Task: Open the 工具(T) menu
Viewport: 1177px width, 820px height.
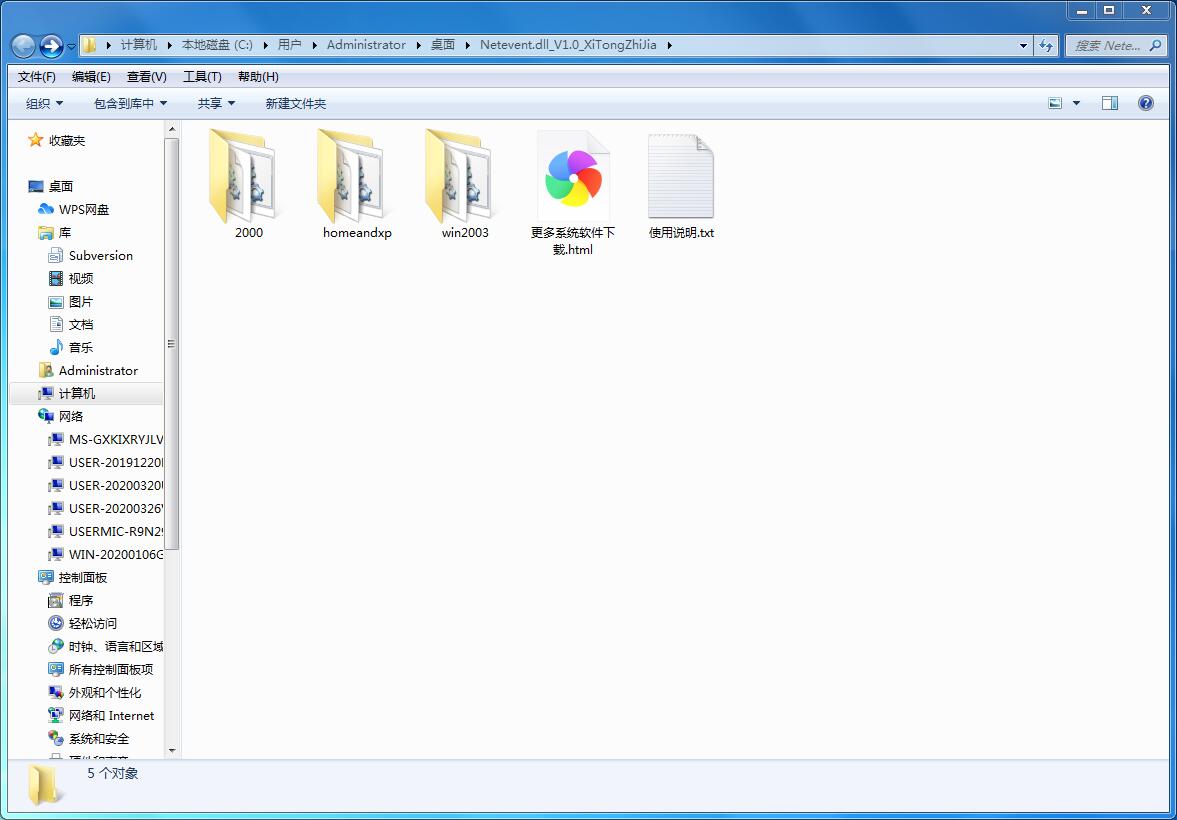Action: [202, 77]
